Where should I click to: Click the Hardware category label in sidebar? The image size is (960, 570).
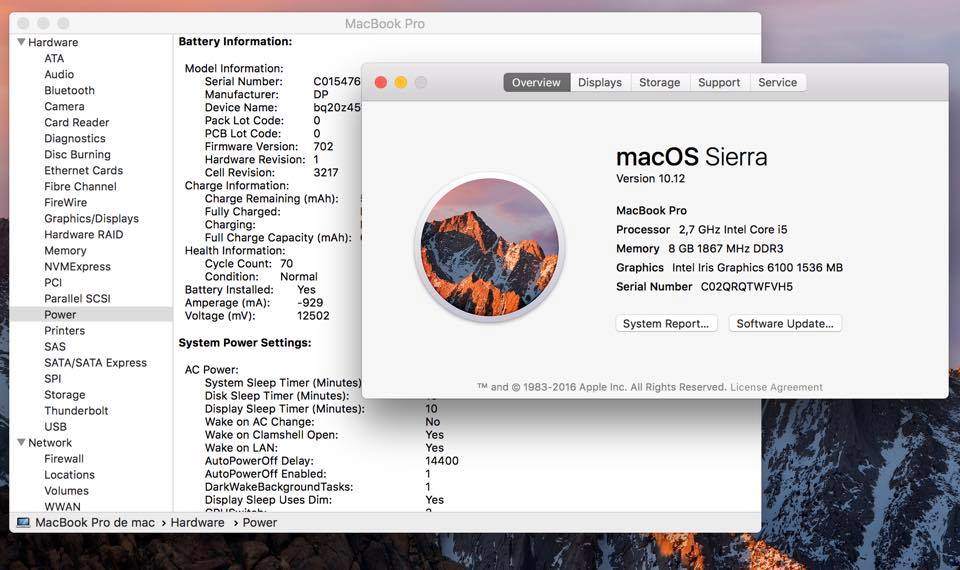coord(53,42)
